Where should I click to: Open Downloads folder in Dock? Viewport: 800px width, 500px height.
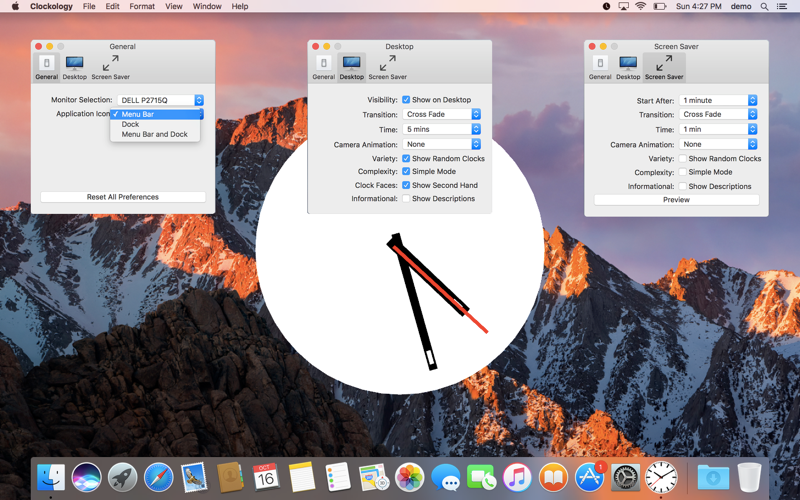pos(713,478)
